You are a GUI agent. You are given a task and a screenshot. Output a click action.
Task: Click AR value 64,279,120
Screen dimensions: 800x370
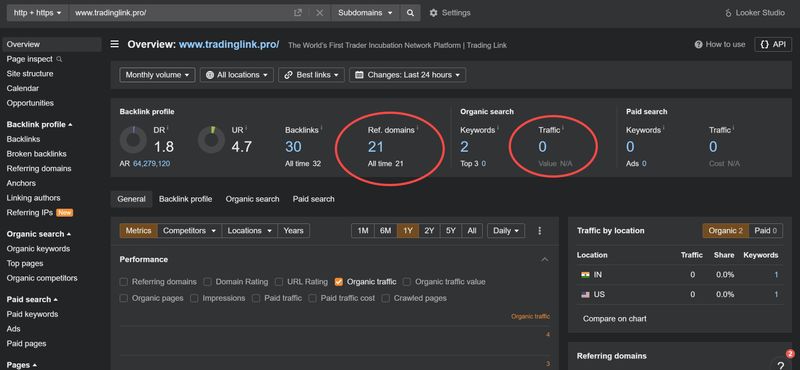[x=152, y=164]
